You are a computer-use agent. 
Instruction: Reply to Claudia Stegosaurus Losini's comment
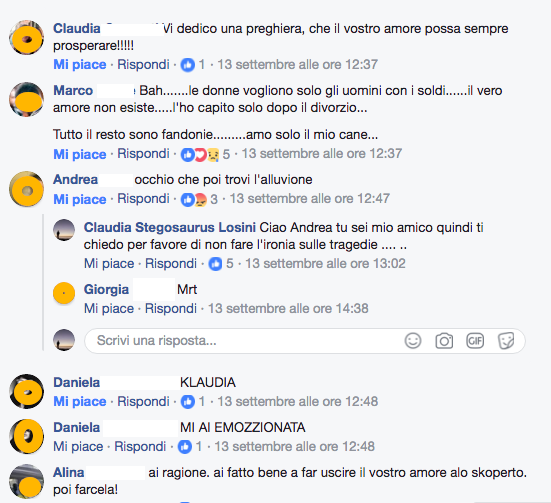pyautogui.click(x=171, y=264)
